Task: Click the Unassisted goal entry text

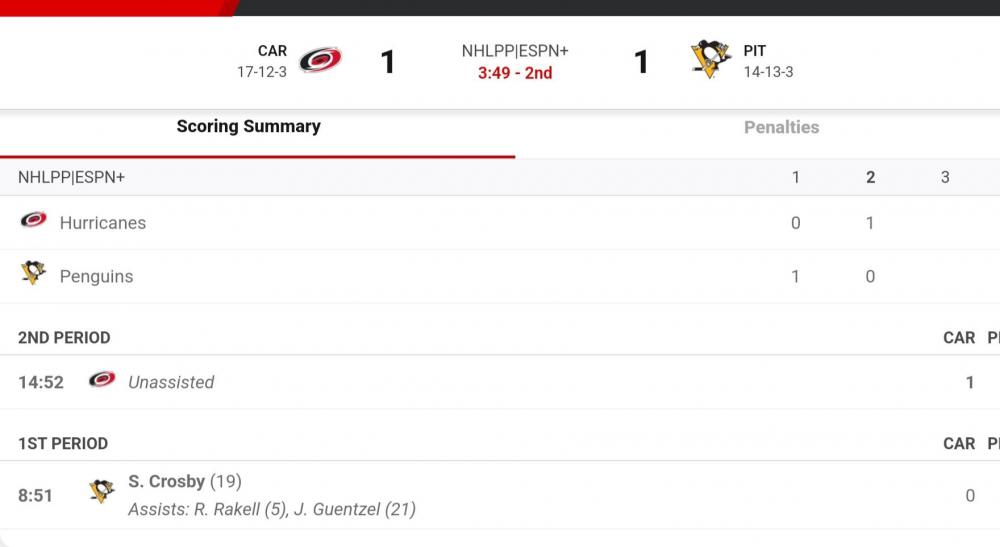Action: [171, 382]
